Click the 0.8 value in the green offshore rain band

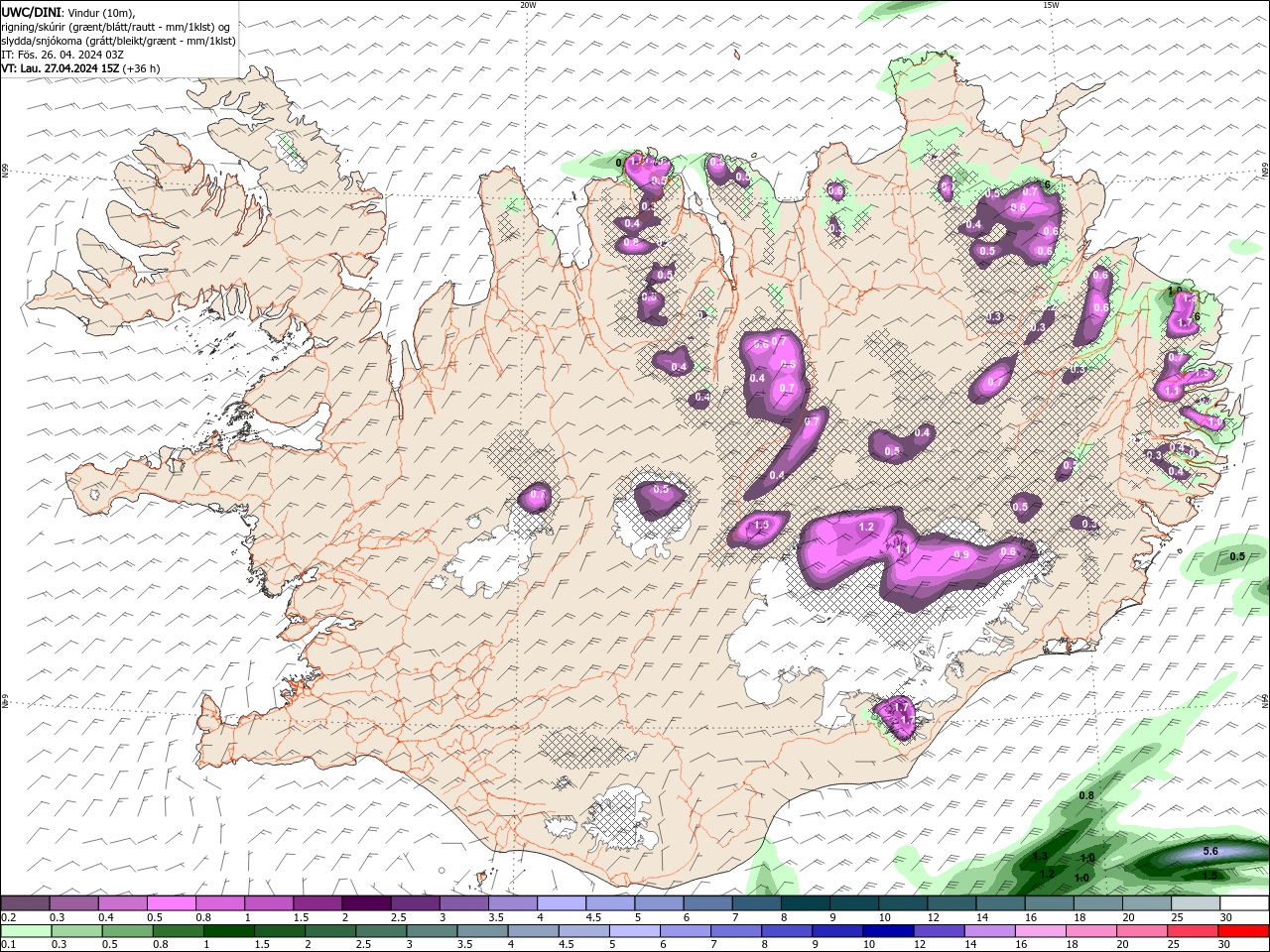[1086, 796]
